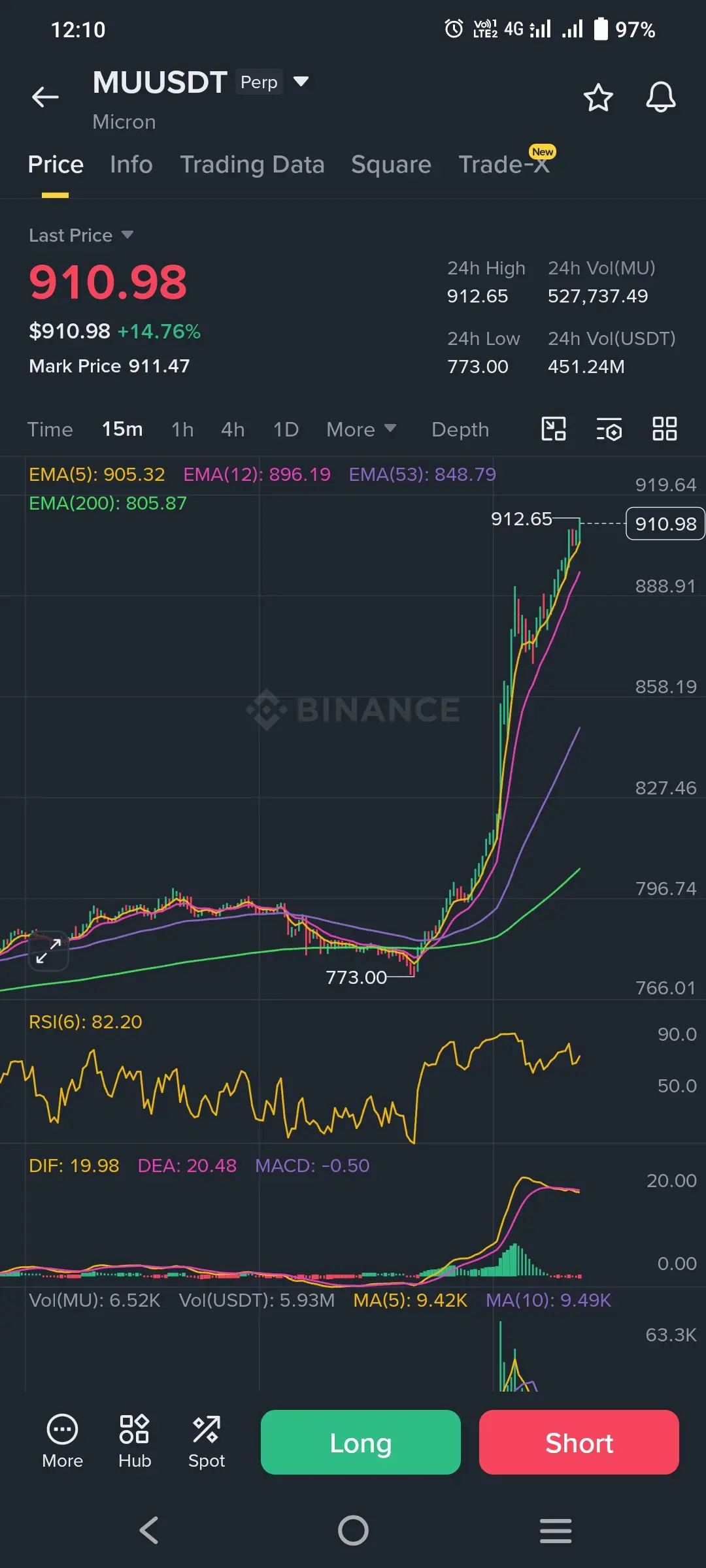The width and height of the screenshot is (706, 1568).
Task: Tap the Vol(USDT): 5.93M label
Action: [257, 1300]
